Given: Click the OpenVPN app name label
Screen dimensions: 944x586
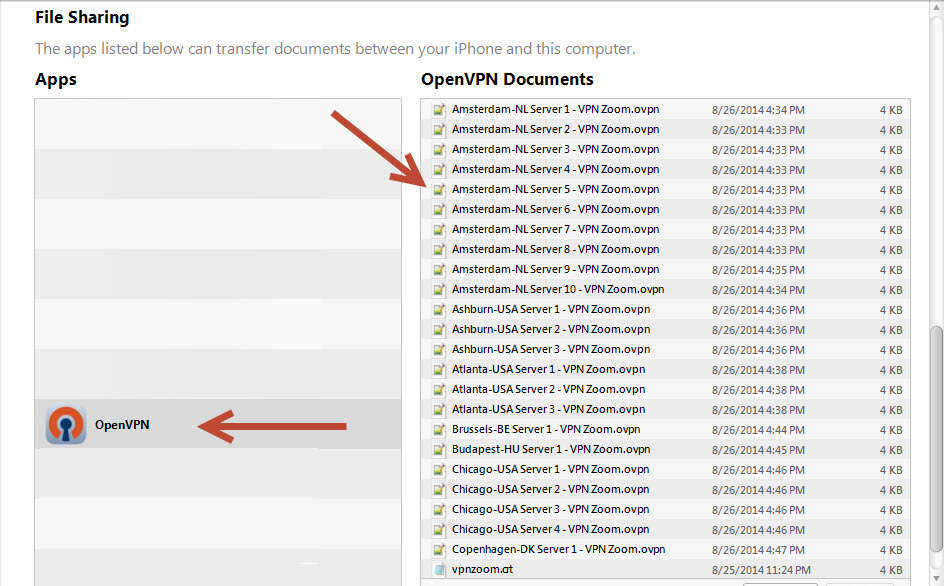Looking at the screenshot, I should pyautogui.click(x=122, y=425).
